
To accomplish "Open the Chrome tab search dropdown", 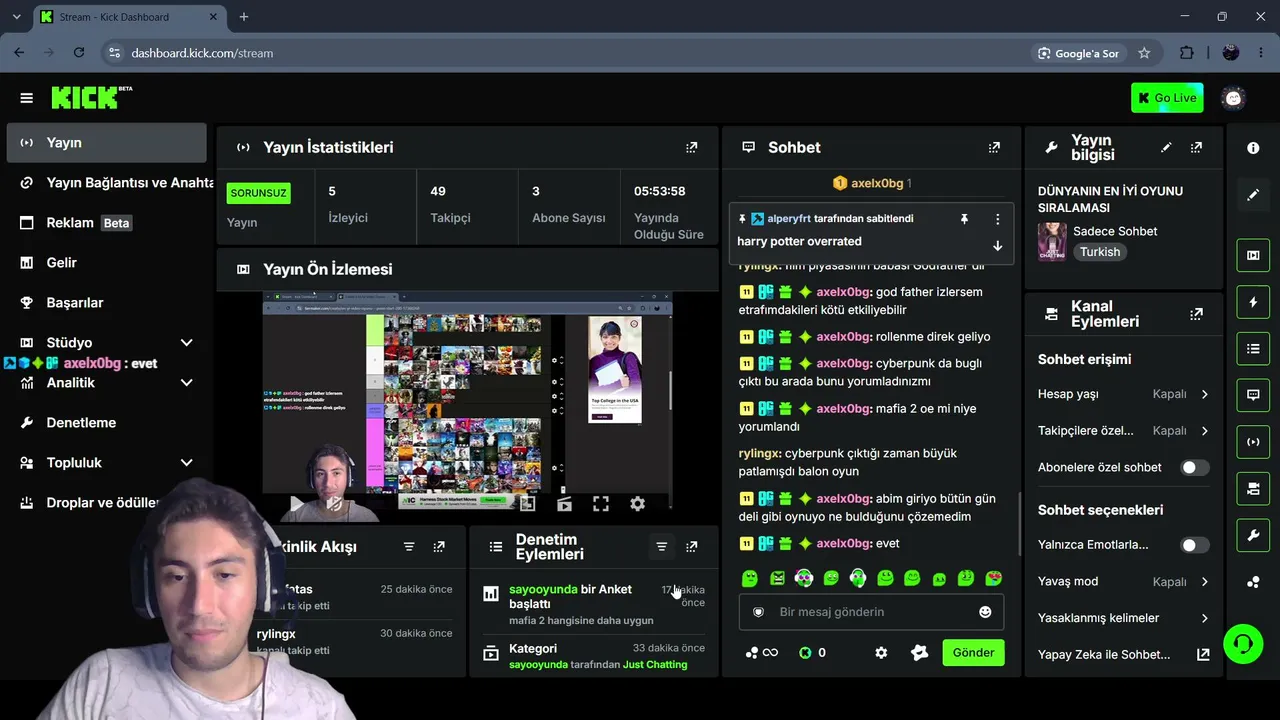I will (16, 17).
